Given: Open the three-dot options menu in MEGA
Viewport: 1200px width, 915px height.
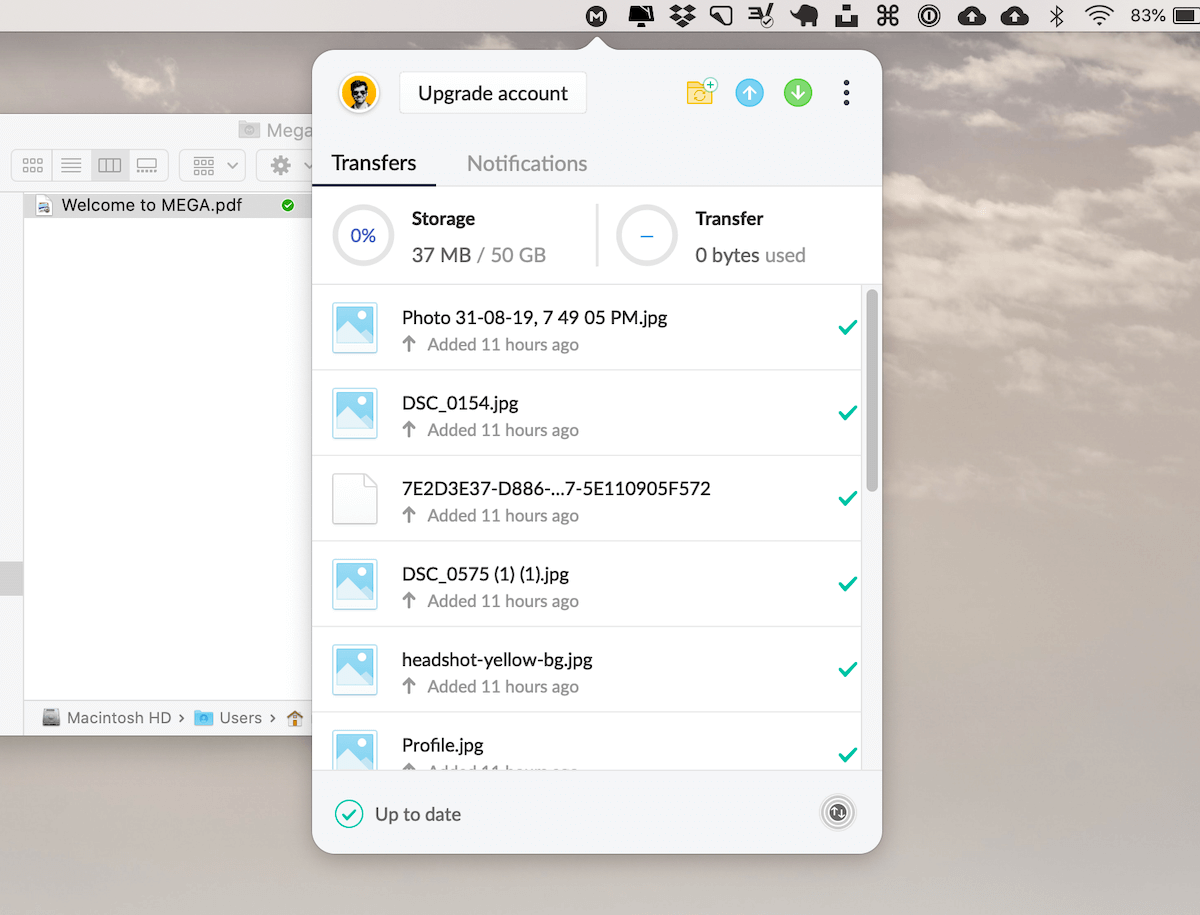Looking at the screenshot, I should (846, 92).
